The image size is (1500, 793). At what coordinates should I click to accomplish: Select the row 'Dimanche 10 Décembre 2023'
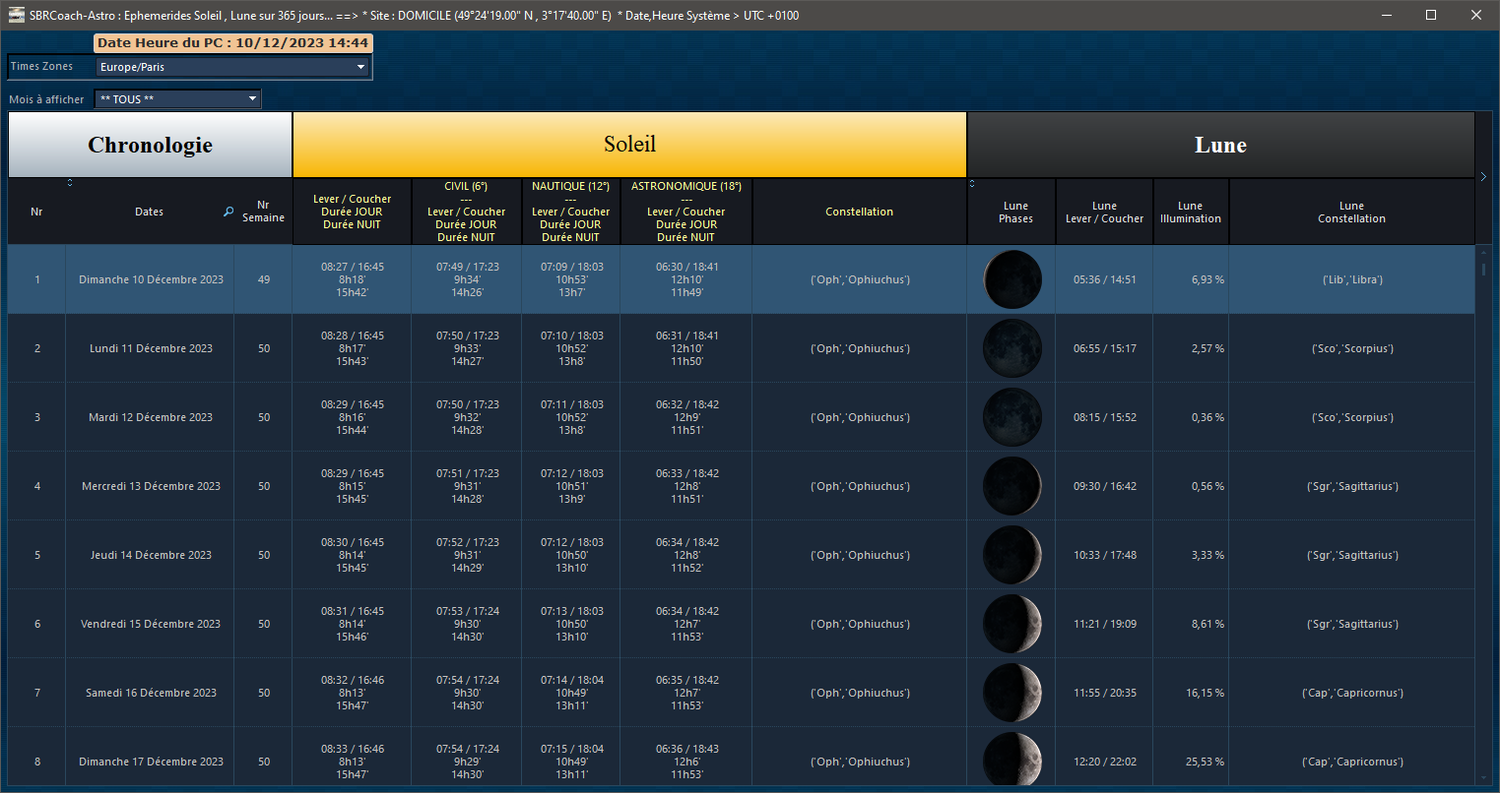click(x=741, y=280)
